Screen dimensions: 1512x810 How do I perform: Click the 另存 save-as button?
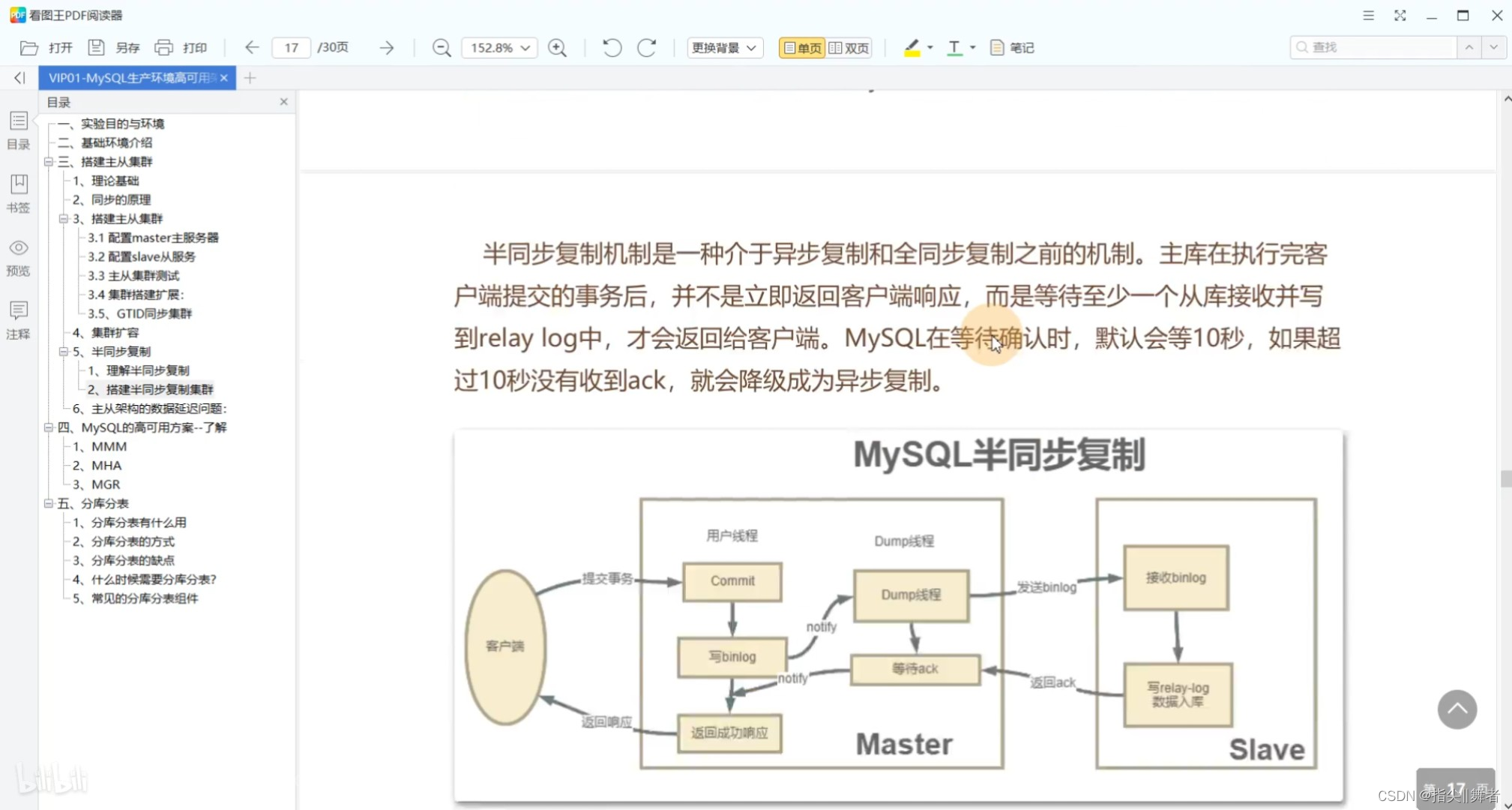114,48
